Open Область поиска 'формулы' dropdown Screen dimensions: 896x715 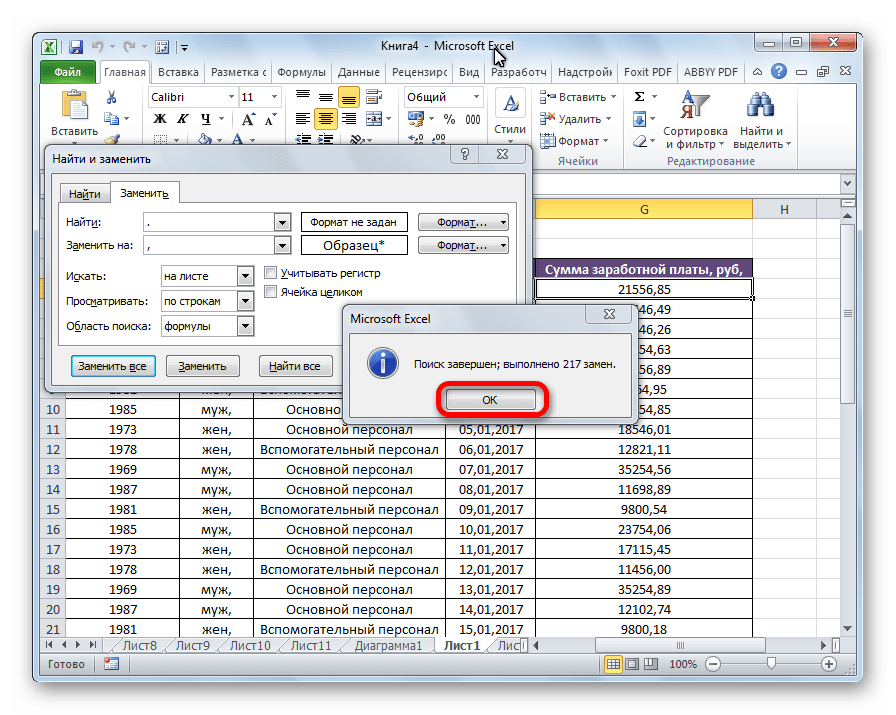(245, 326)
